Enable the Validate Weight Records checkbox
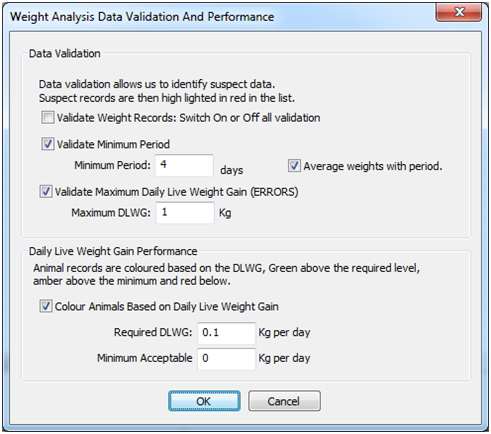Viewport: 491px width, 434px height. click(48, 118)
